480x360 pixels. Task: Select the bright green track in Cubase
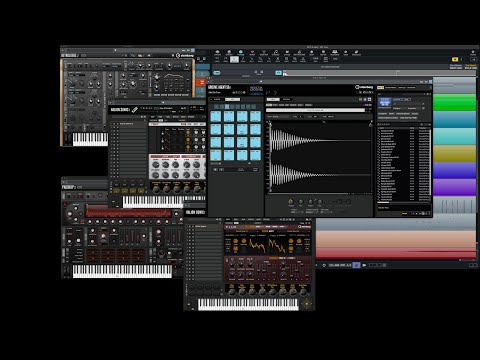point(454,102)
